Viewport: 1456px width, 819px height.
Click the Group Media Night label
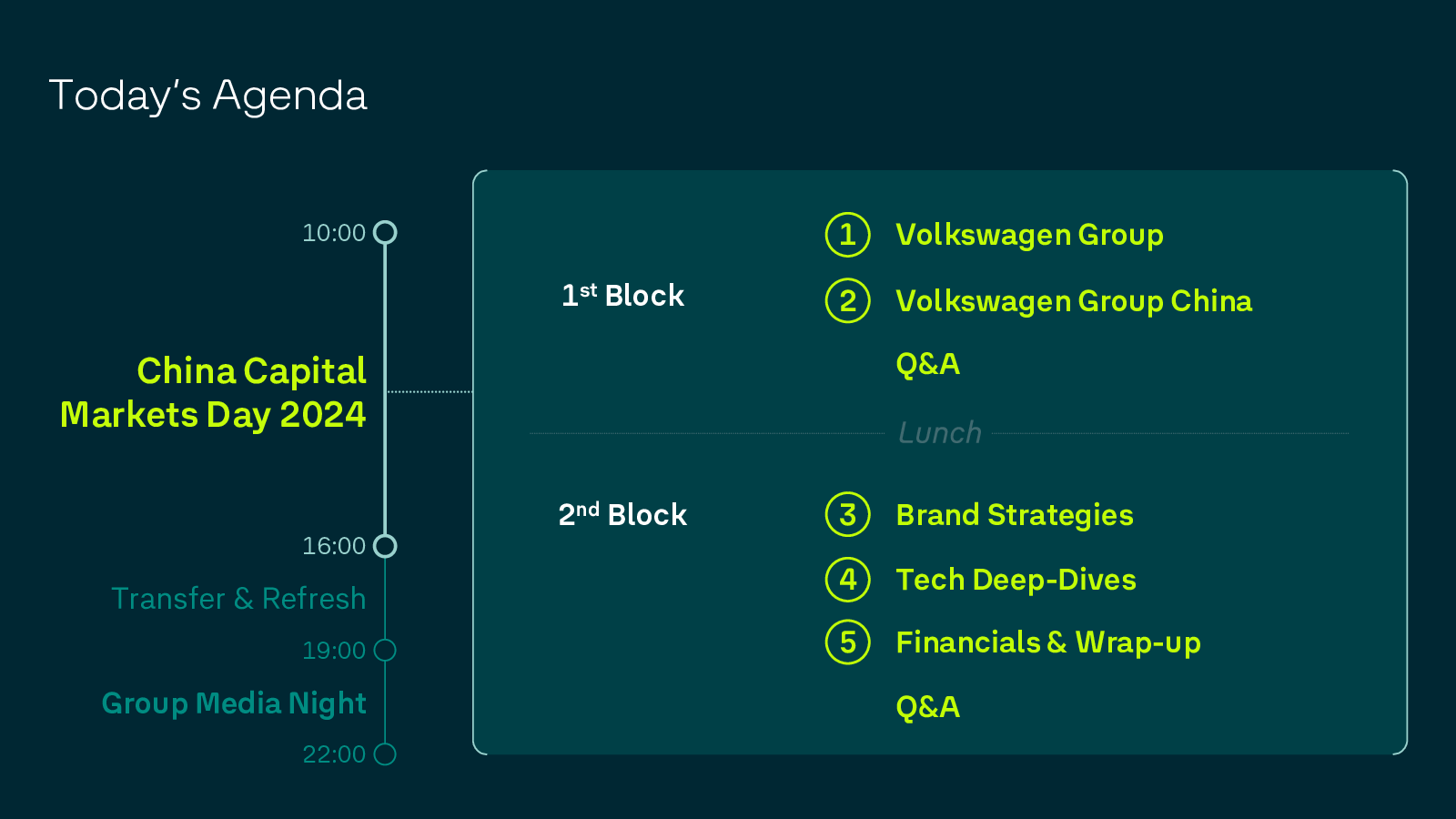click(x=234, y=703)
